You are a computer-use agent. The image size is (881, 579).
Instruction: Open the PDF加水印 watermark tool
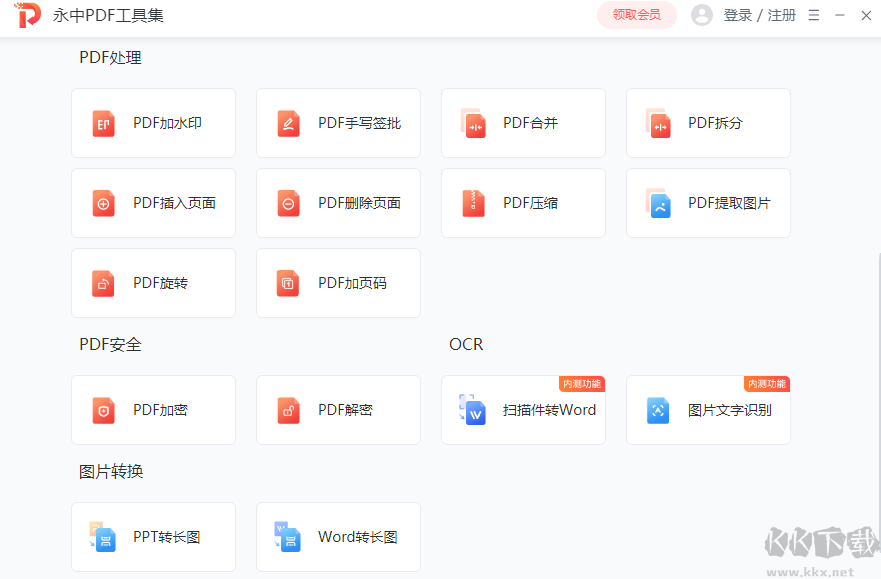coord(153,123)
